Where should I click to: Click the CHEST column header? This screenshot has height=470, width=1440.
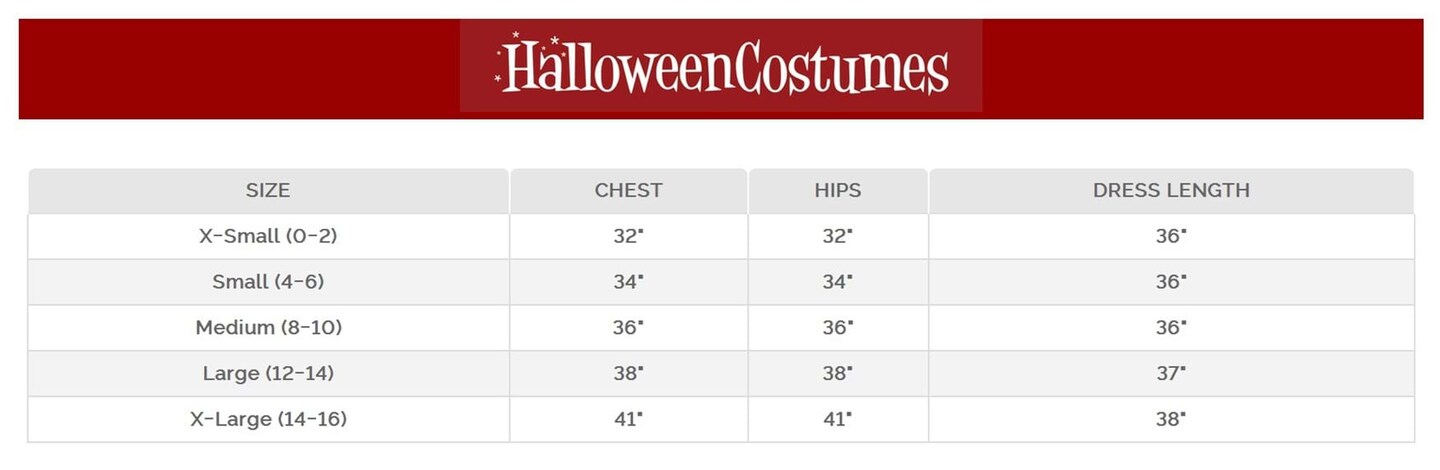tap(628, 190)
